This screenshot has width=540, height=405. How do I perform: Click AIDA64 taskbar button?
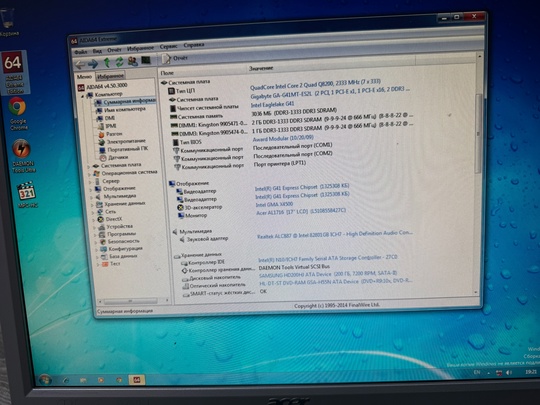pyautogui.click(x=137, y=380)
